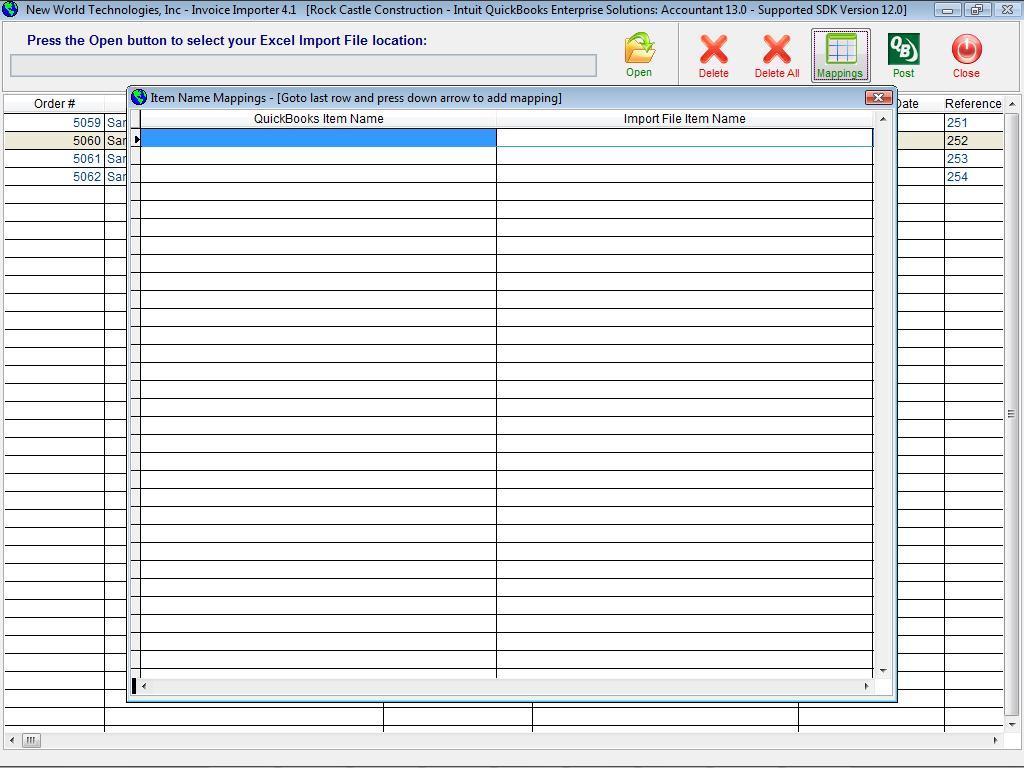Click main grid scroll right arrow
Image resolution: width=1024 pixels, height=768 pixels.
(x=995, y=740)
